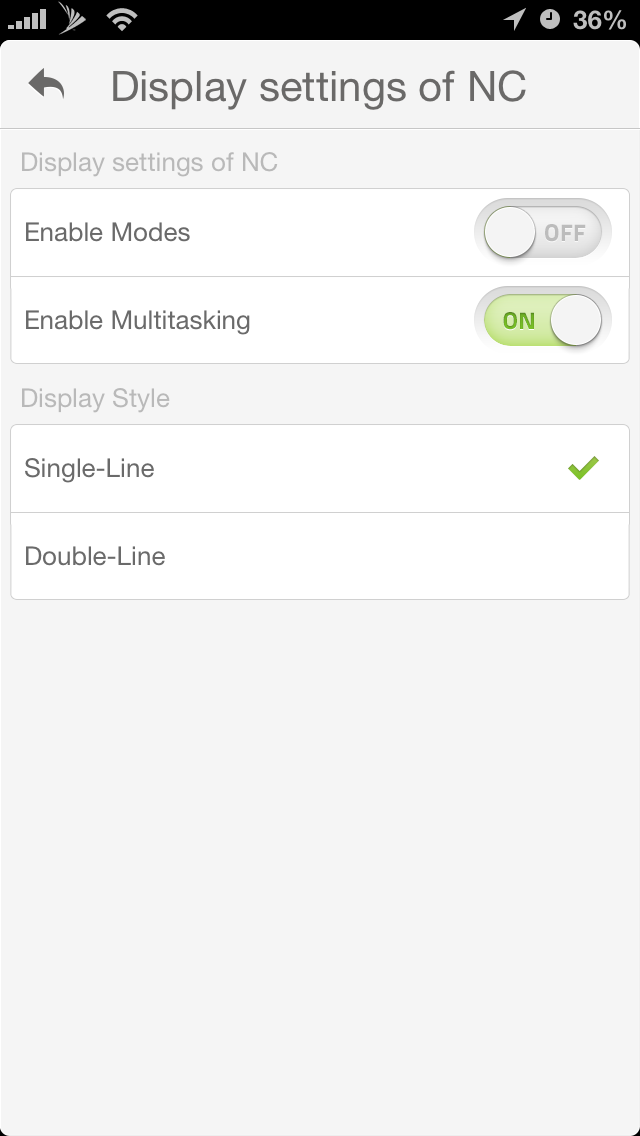The width and height of the screenshot is (640, 1136).
Task: Select the Single-Line display style
Action: click(x=90, y=468)
